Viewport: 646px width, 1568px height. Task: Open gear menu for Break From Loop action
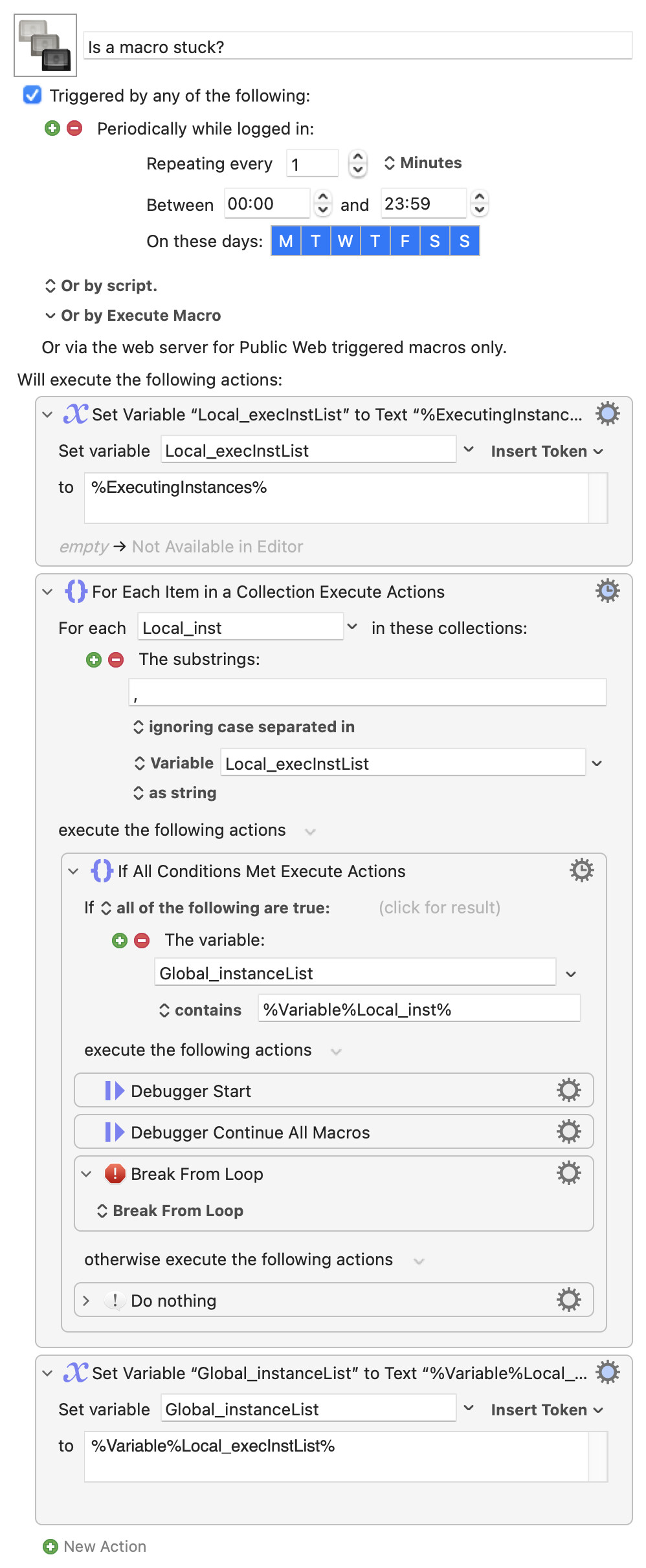[x=569, y=1173]
